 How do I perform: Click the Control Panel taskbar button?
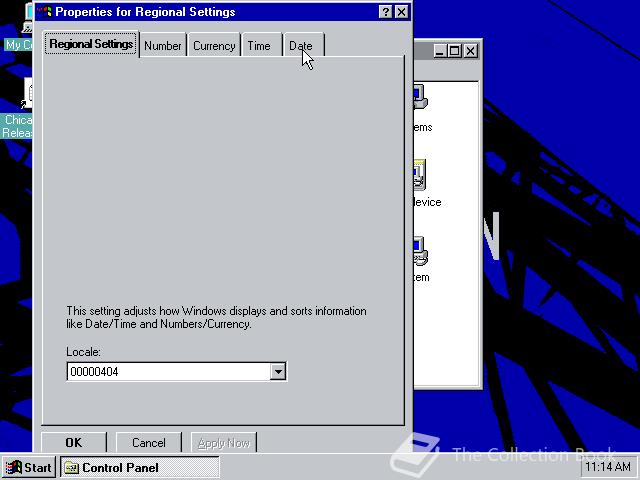(x=140, y=467)
